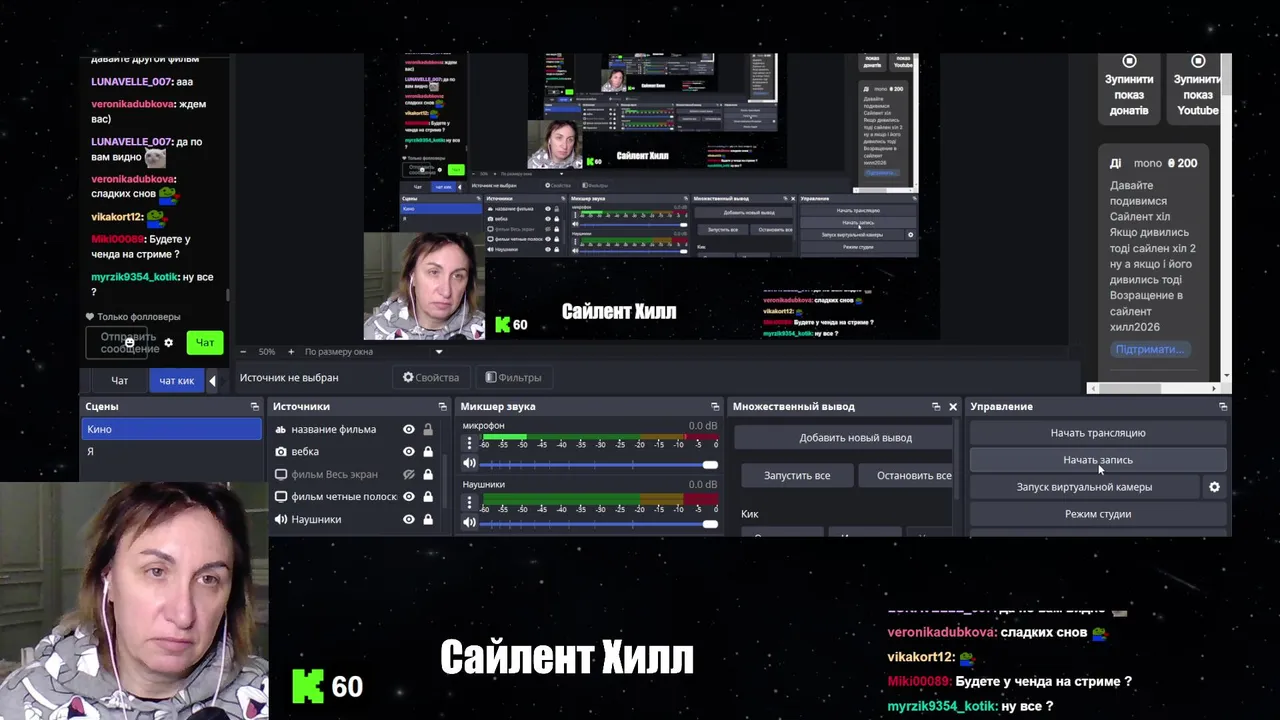The image size is (1280, 720).
Task: Hide the вебка source
Action: click(x=408, y=452)
